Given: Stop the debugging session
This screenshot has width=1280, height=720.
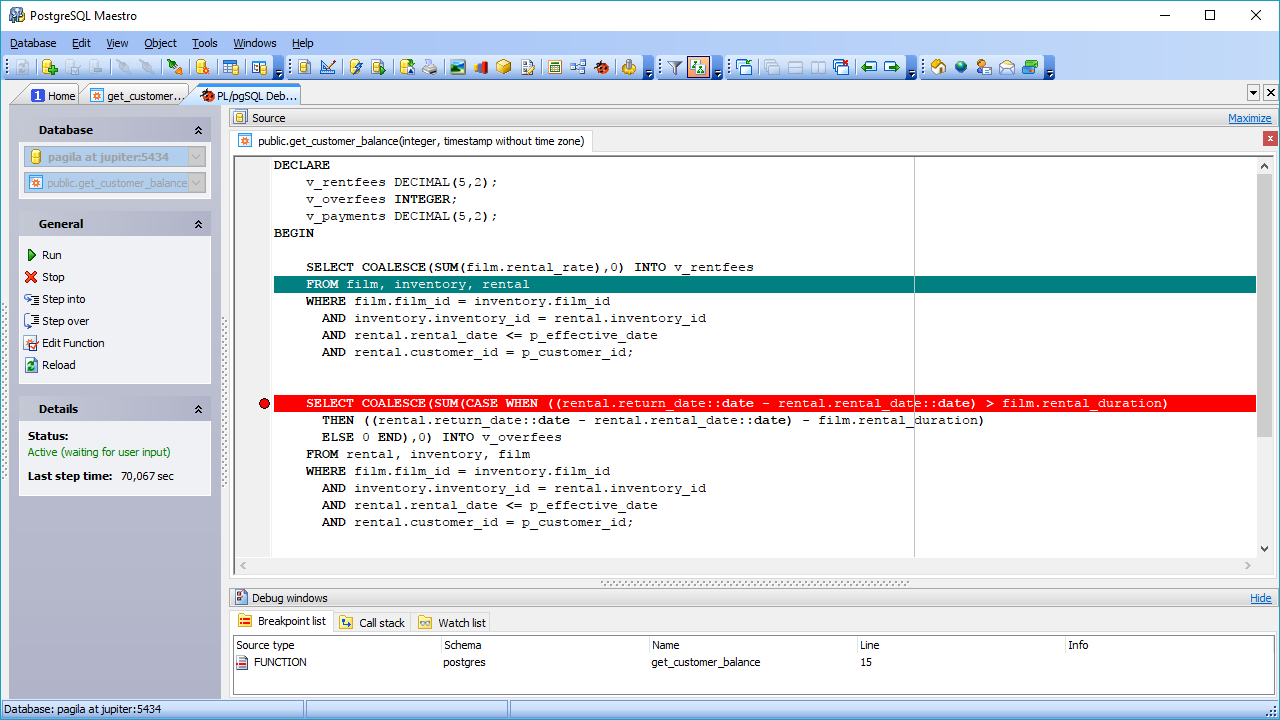Looking at the screenshot, I should (x=46, y=277).
